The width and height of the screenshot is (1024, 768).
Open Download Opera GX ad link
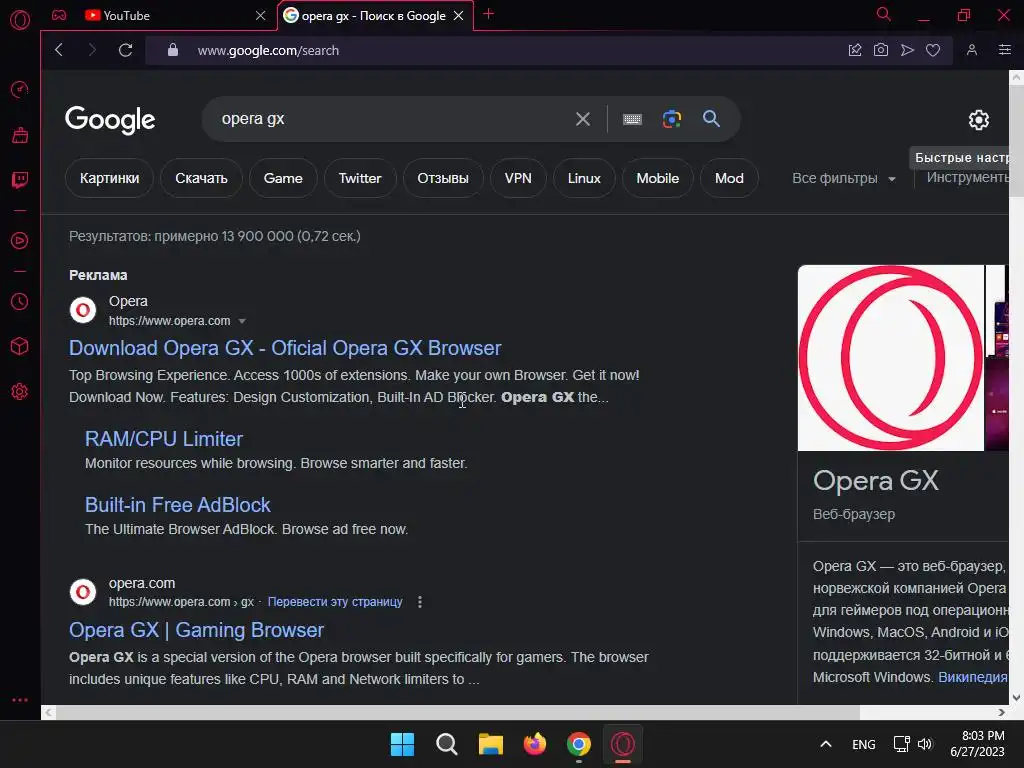(x=285, y=348)
